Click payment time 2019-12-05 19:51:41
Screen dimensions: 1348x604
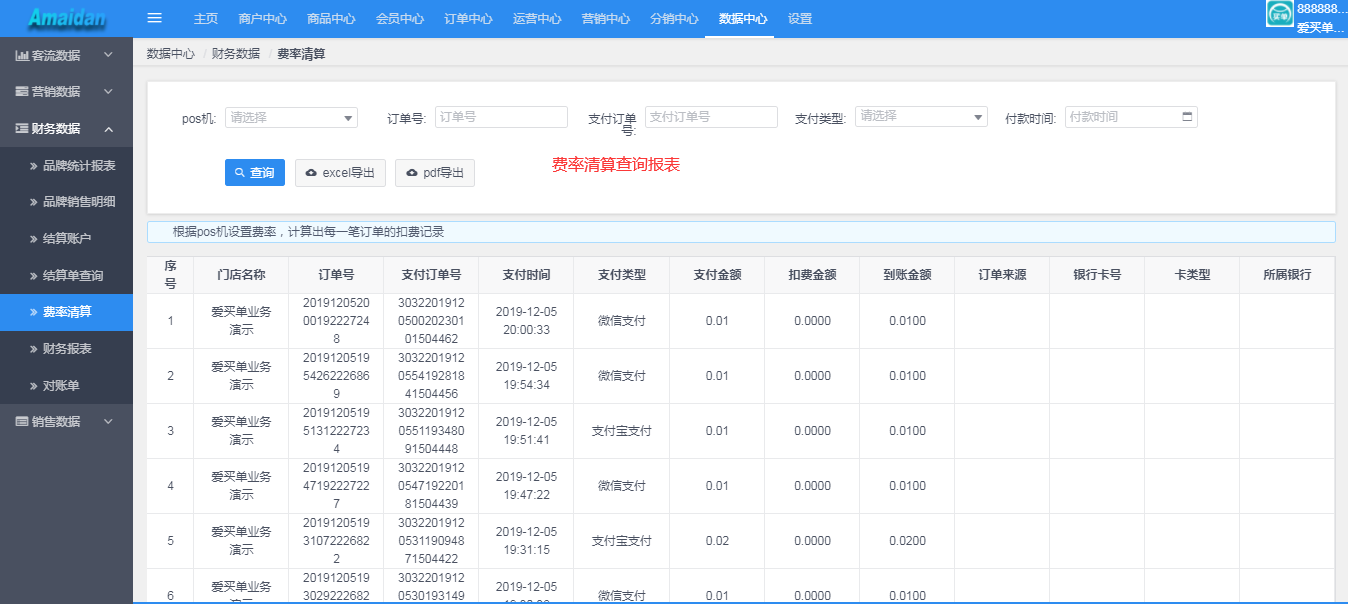526,431
